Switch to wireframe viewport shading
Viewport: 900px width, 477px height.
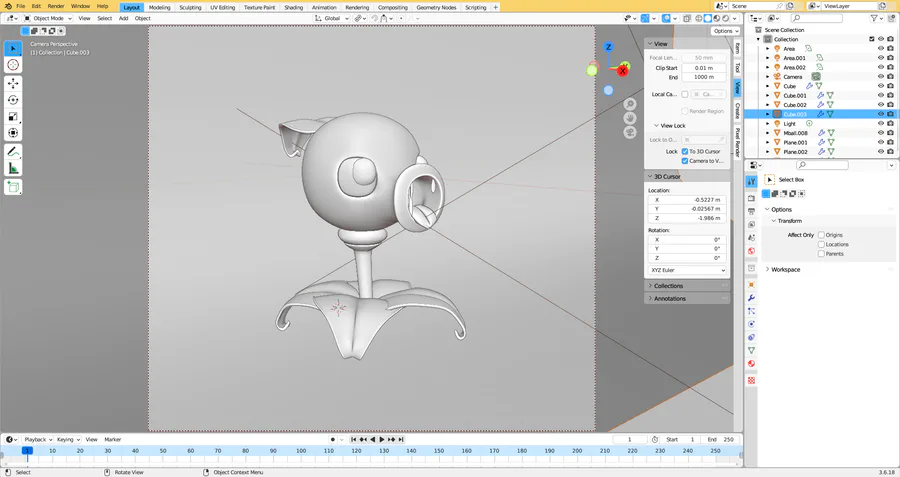pos(699,18)
